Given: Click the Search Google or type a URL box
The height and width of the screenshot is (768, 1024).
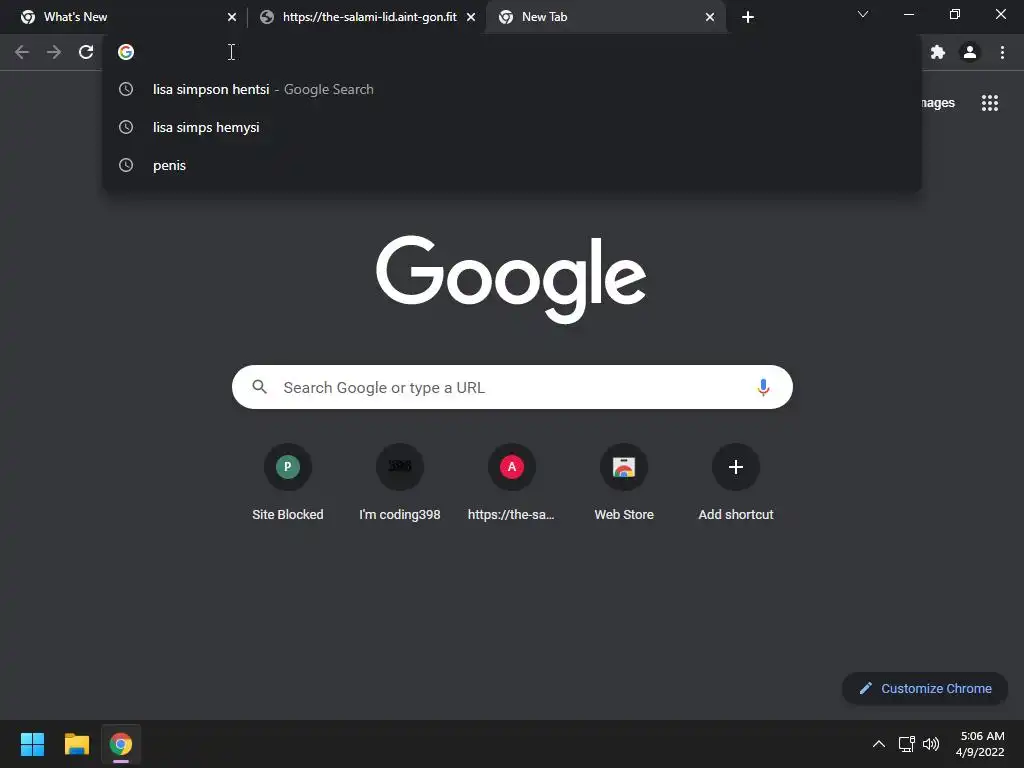Looking at the screenshot, I should click(x=512, y=387).
